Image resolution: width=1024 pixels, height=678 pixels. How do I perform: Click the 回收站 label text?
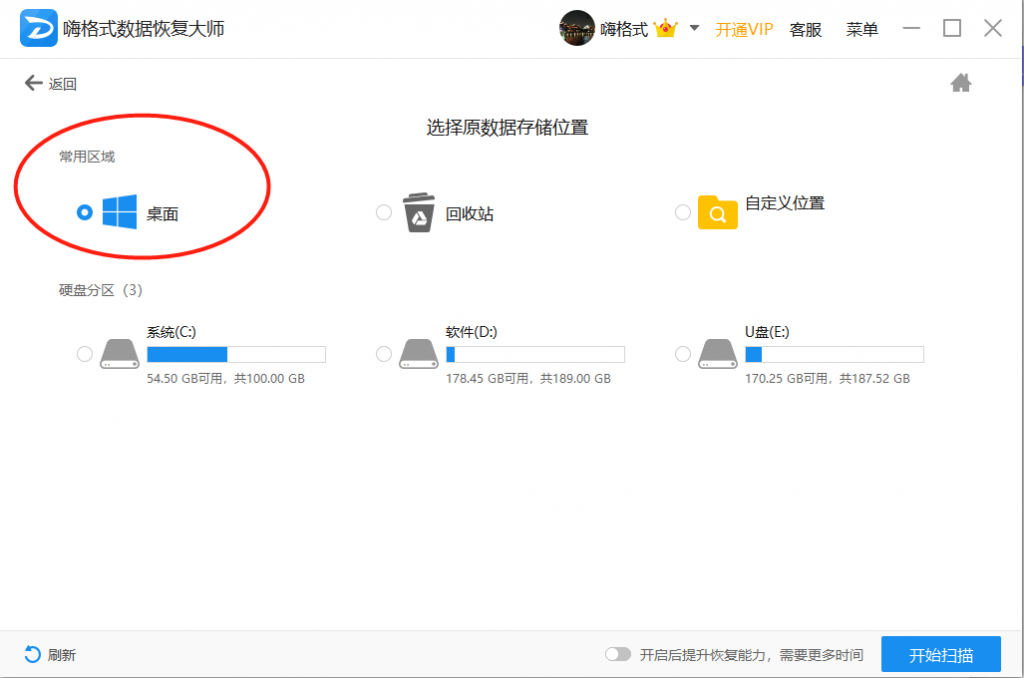pyautogui.click(x=470, y=214)
